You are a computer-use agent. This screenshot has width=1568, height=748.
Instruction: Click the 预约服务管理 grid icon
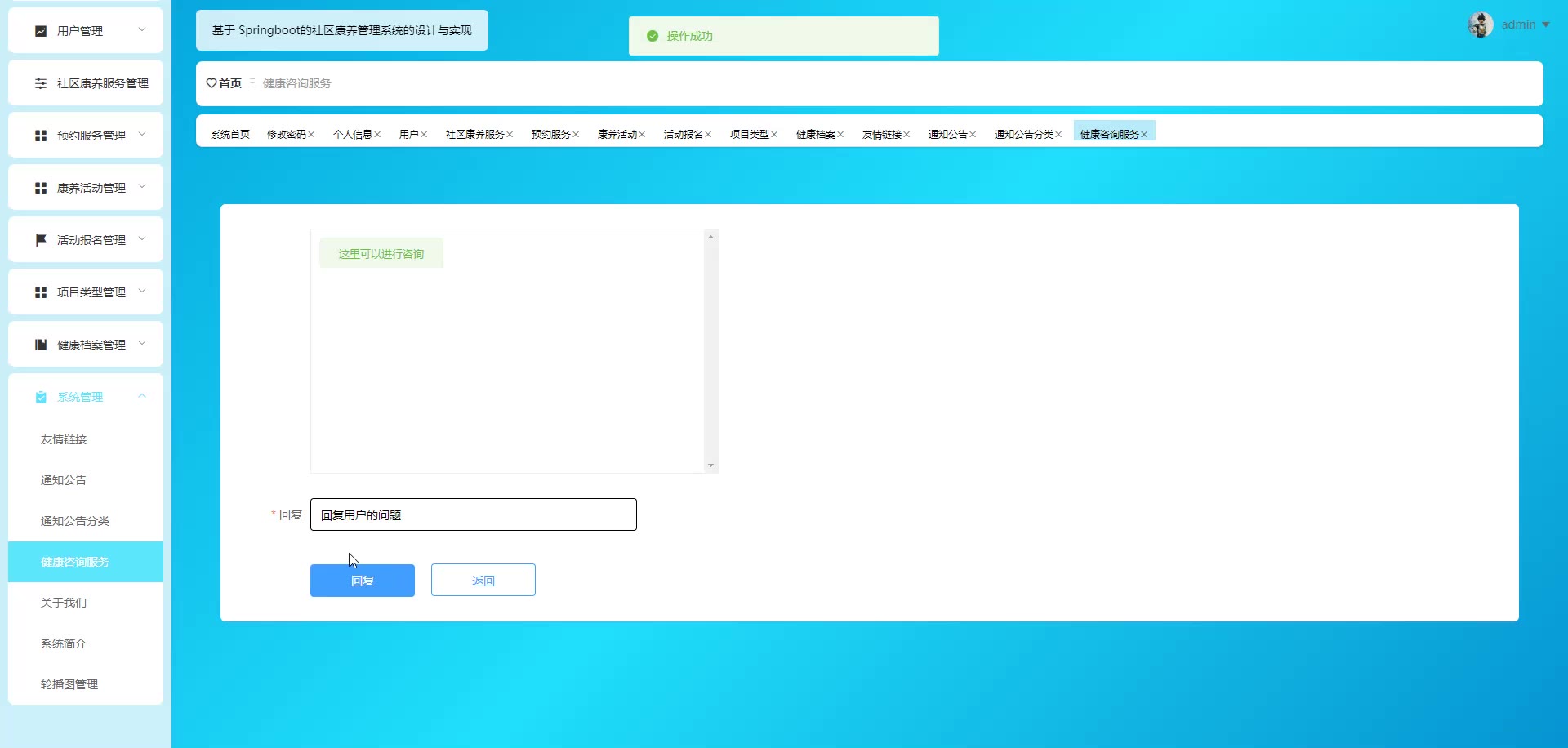pos(41,136)
